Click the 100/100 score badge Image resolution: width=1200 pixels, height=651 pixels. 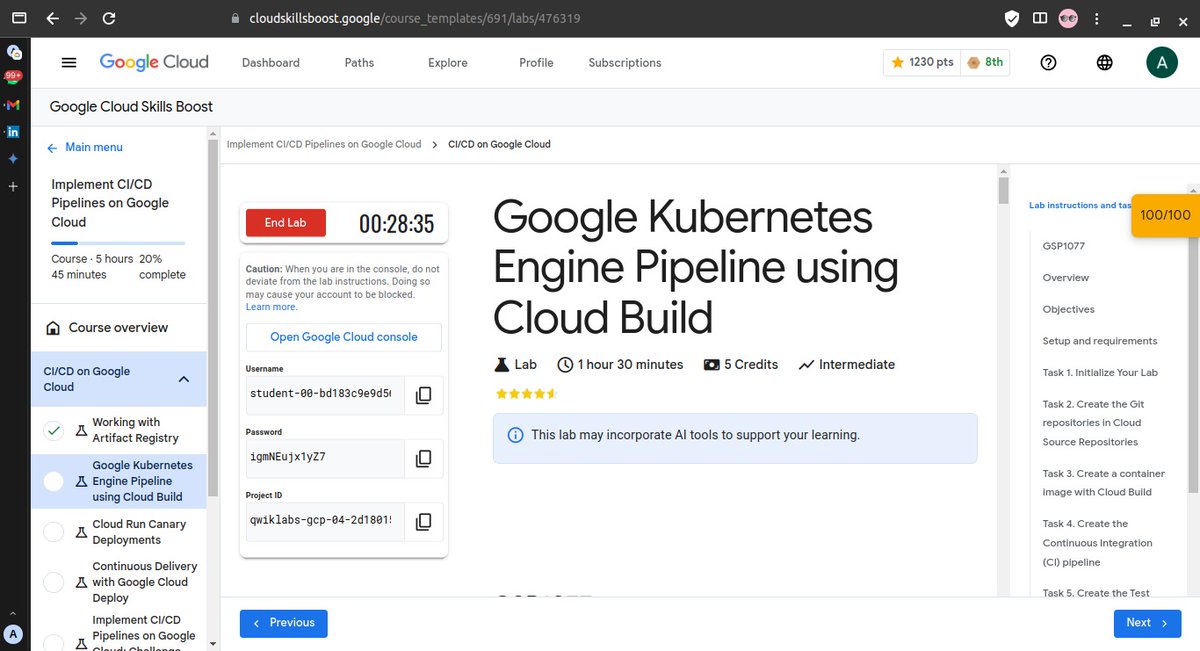[1165, 215]
